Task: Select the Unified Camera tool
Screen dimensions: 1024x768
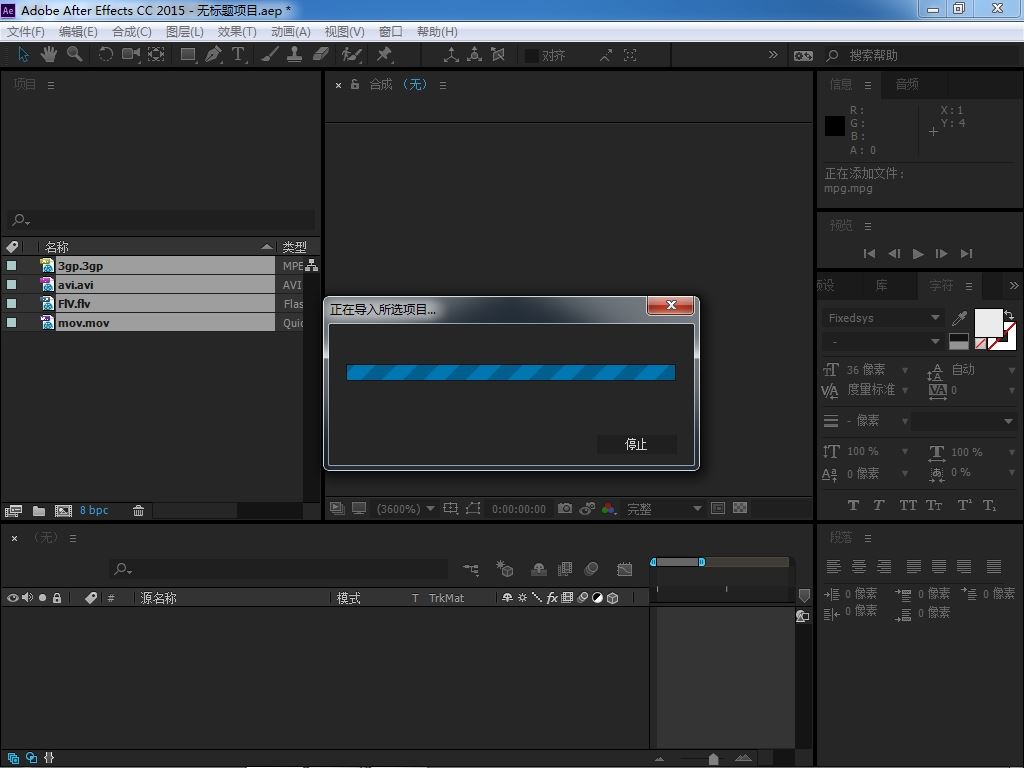Action: point(131,55)
